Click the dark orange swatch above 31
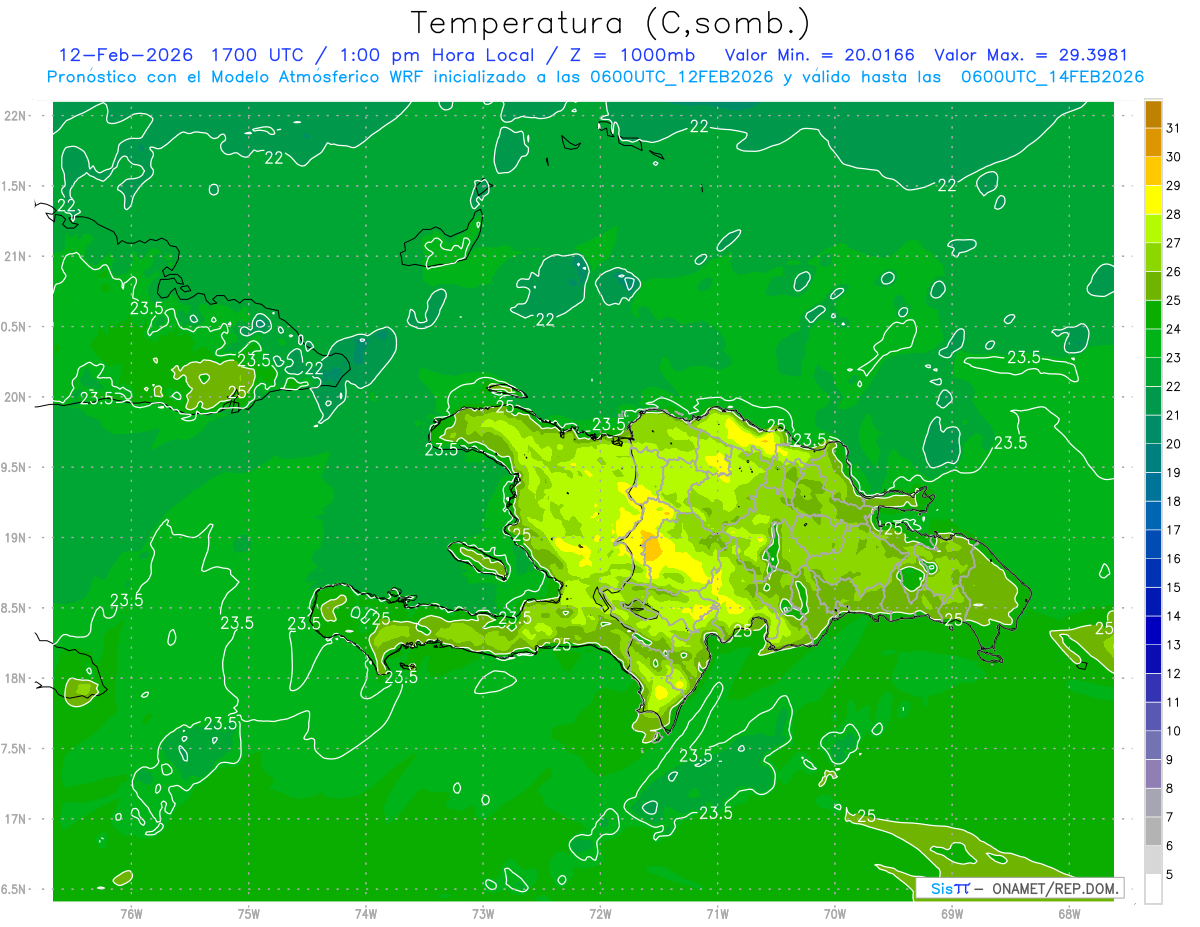 tap(1153, 114)
